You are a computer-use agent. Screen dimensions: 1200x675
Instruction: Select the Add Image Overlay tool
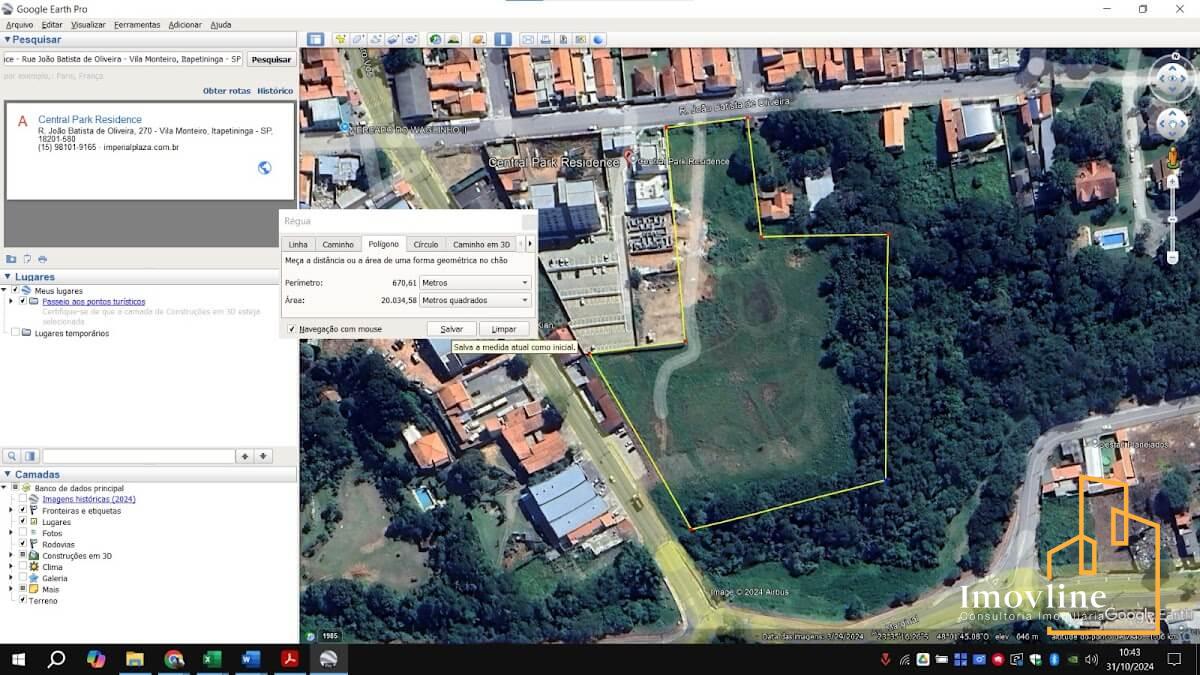coord(392,39)
